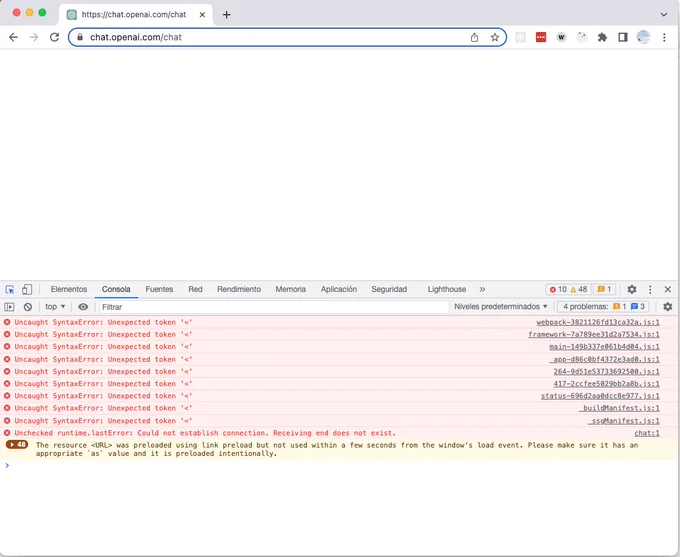
Task: Reload the chat.openai.com page
Action: point(54,37)
